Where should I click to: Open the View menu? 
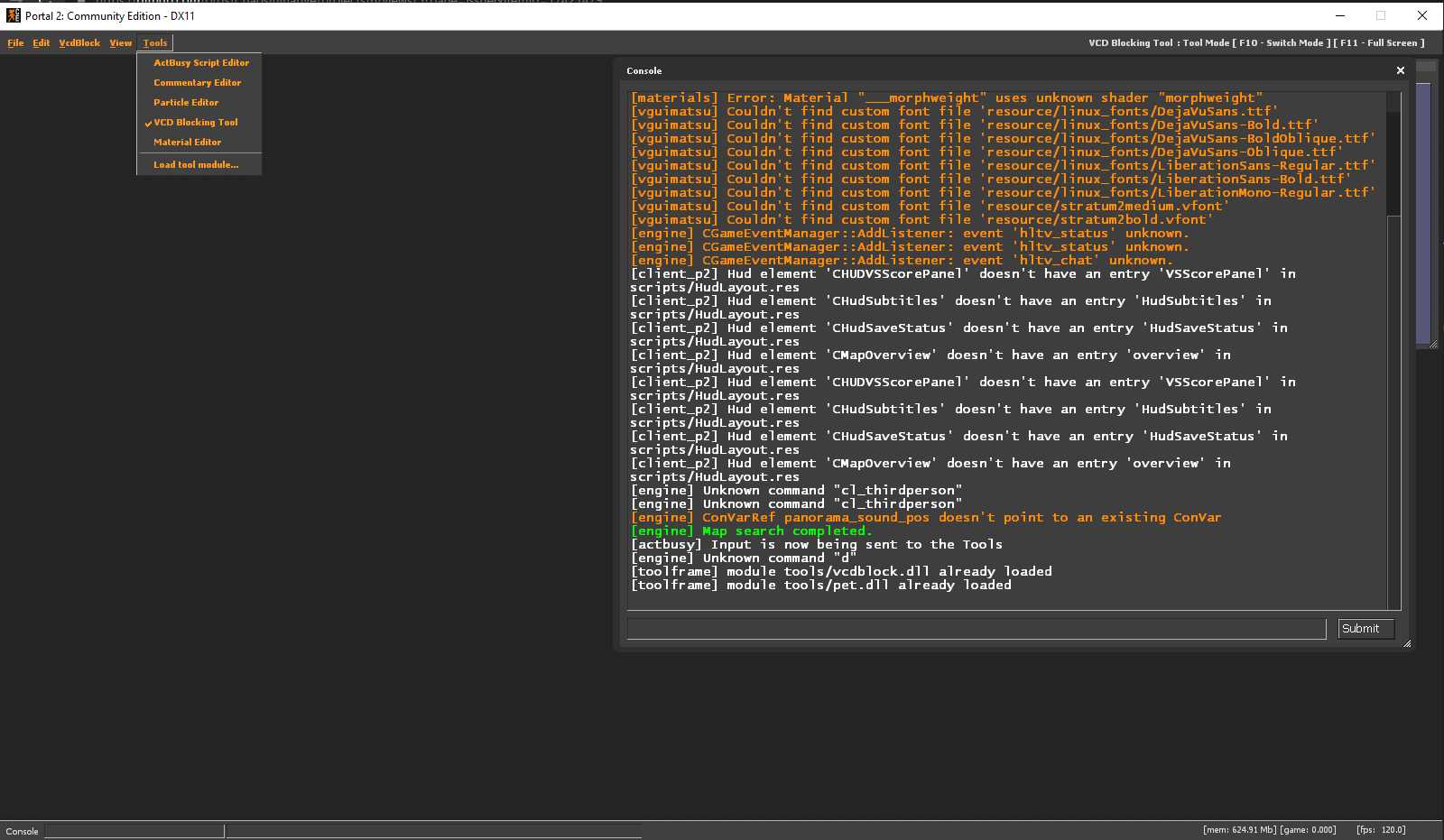point(120,42)
